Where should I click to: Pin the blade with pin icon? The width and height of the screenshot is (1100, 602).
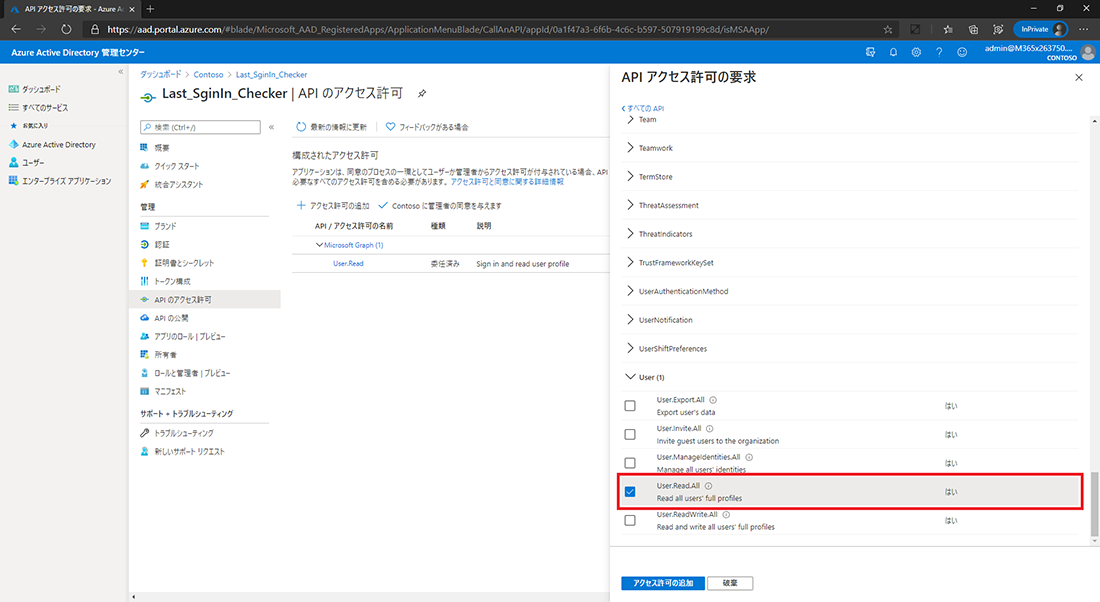tap(422, 93)
